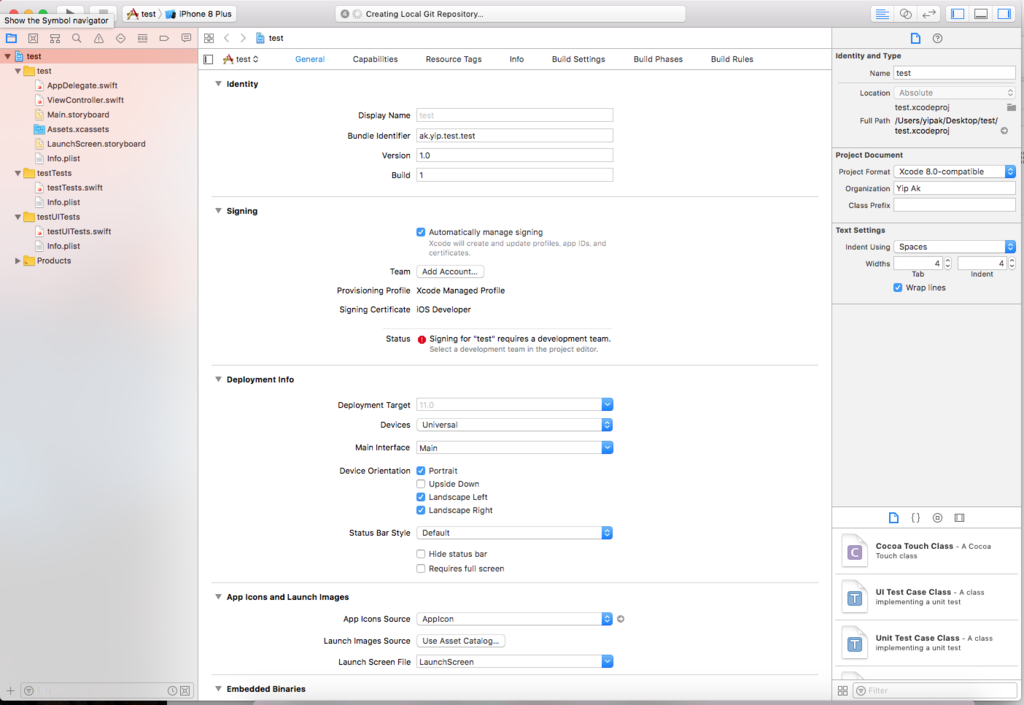Show the File inspector
Viewport: 1024px width, 705px height.
click(x=916, y=39)
